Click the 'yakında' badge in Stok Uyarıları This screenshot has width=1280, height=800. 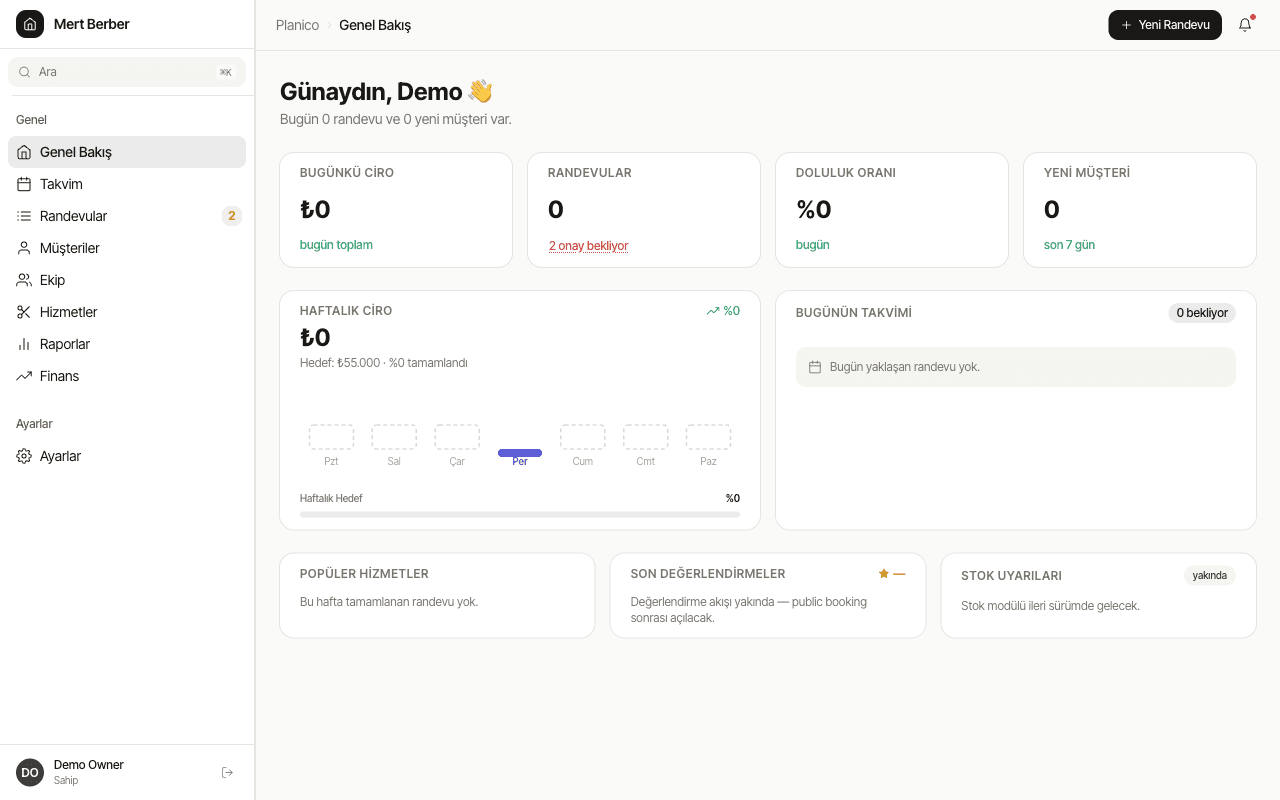click(x=1210, y=575)
